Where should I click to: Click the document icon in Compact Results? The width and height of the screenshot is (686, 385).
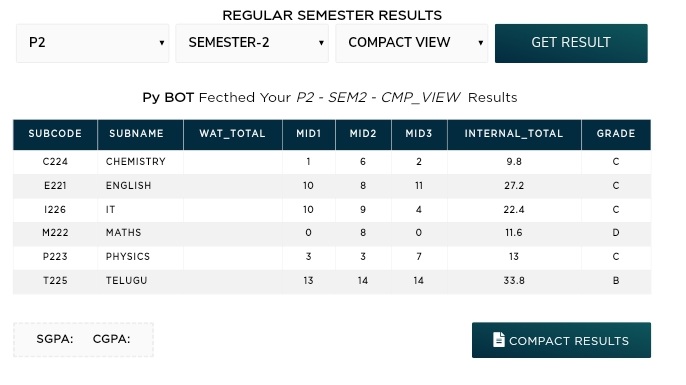click(x=498, y=340)
